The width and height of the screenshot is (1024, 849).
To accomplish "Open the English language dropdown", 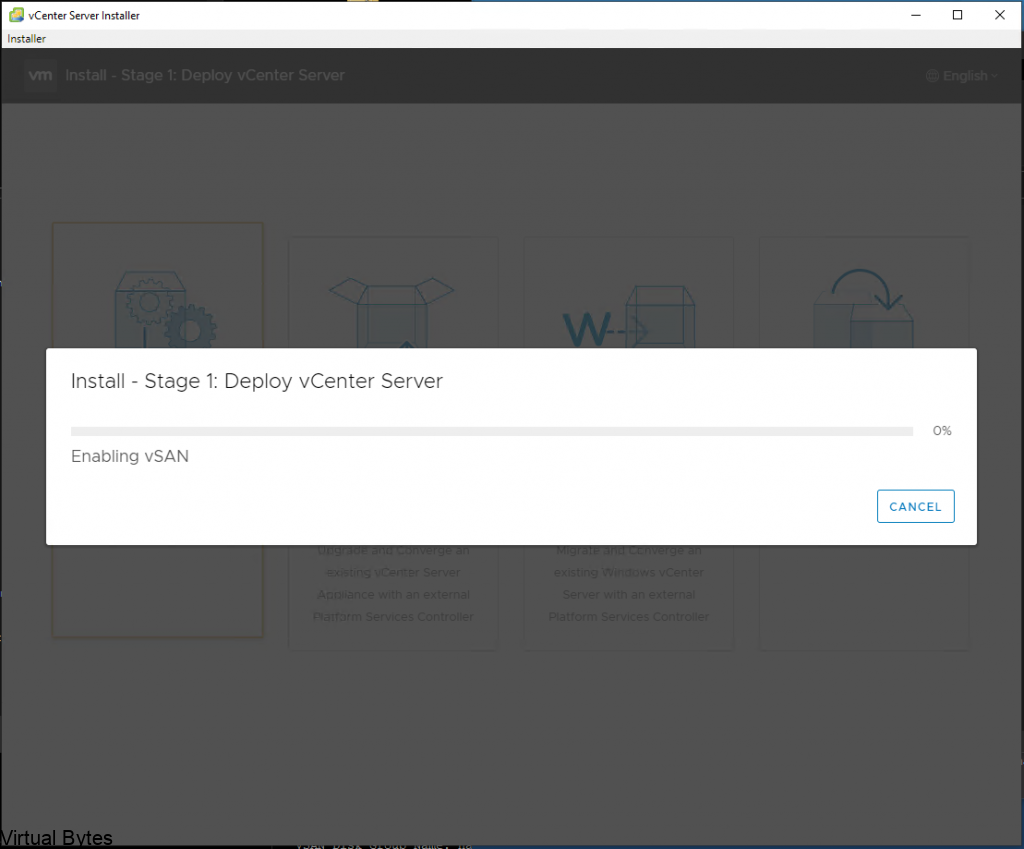I will coord(962,76).
